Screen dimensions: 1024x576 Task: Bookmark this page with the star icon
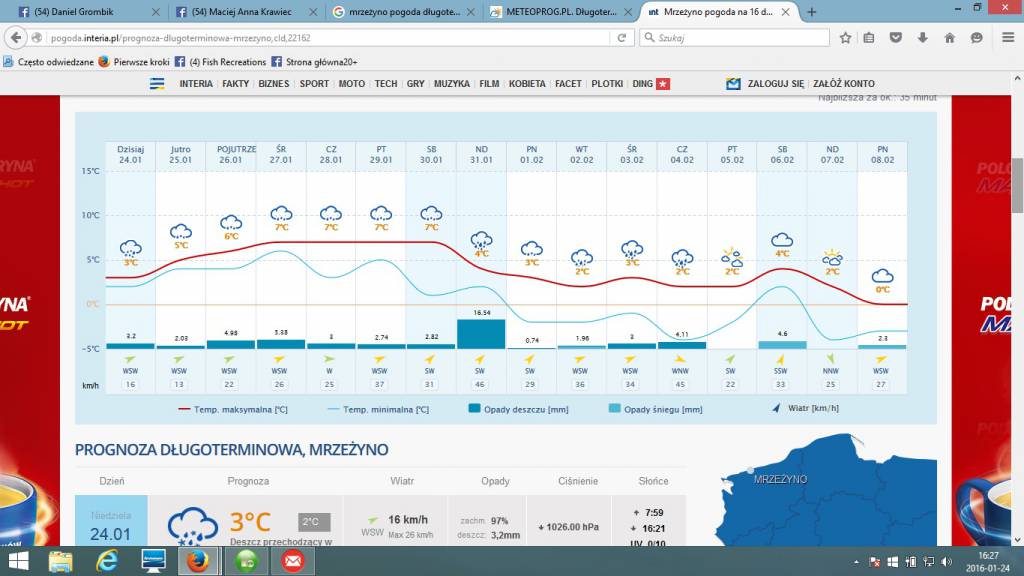tap(845, 38)
